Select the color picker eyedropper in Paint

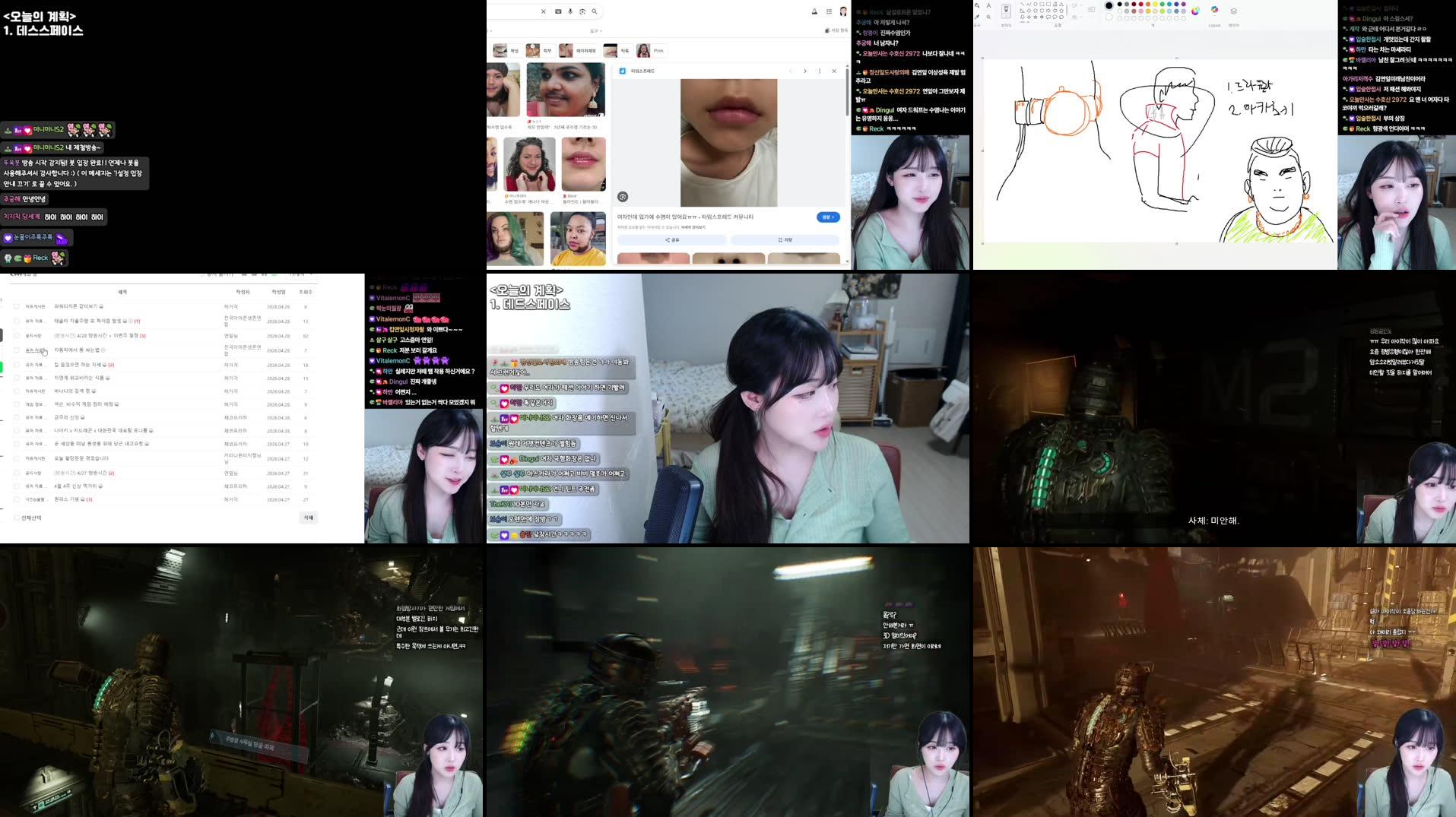tap(978, 17)
